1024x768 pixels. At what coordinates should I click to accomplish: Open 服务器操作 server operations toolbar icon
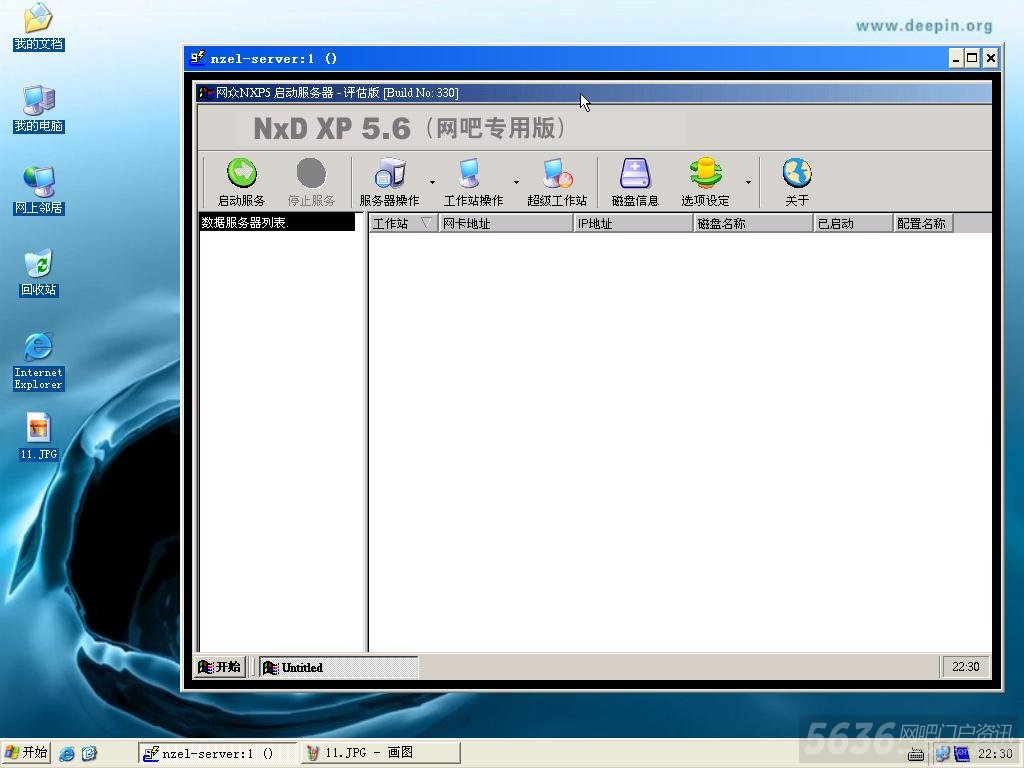click(x=390, y=173)
